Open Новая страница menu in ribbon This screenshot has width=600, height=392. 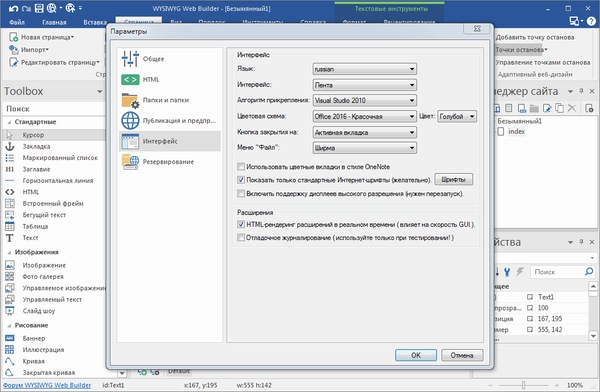coord(42,37)
